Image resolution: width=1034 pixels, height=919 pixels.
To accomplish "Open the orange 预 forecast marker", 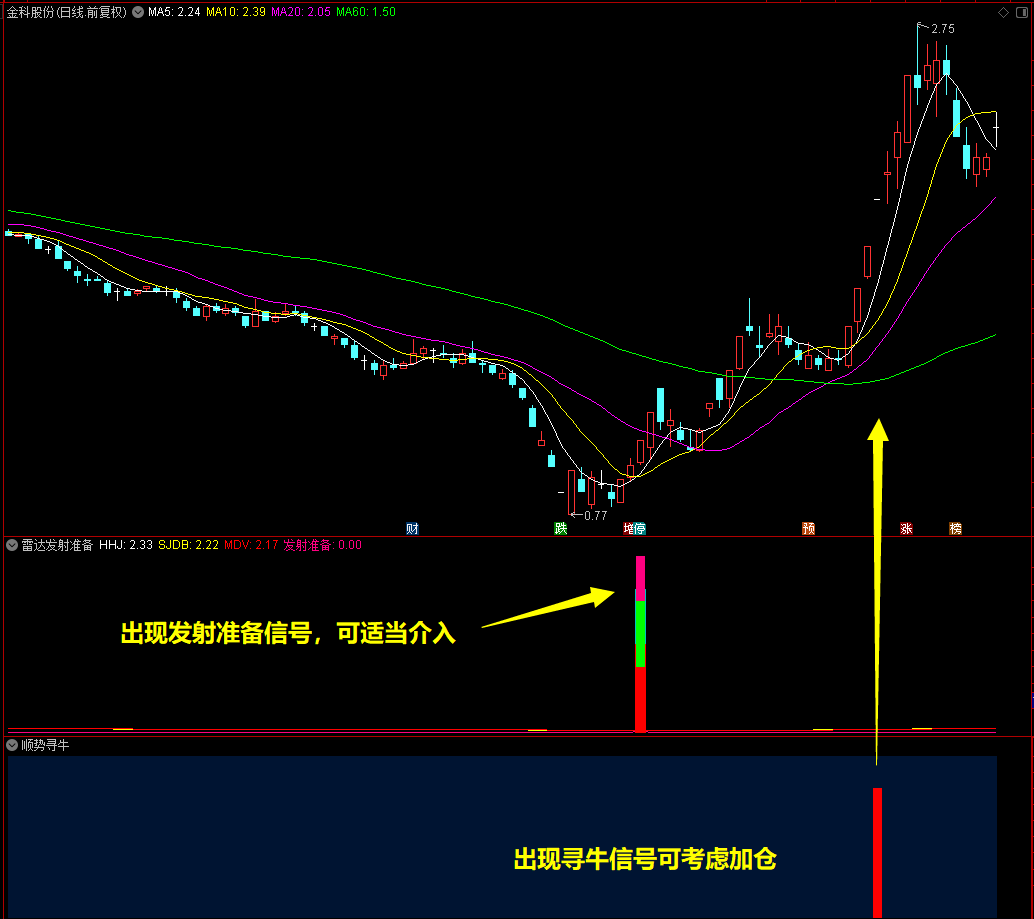I will pos(808,528).
